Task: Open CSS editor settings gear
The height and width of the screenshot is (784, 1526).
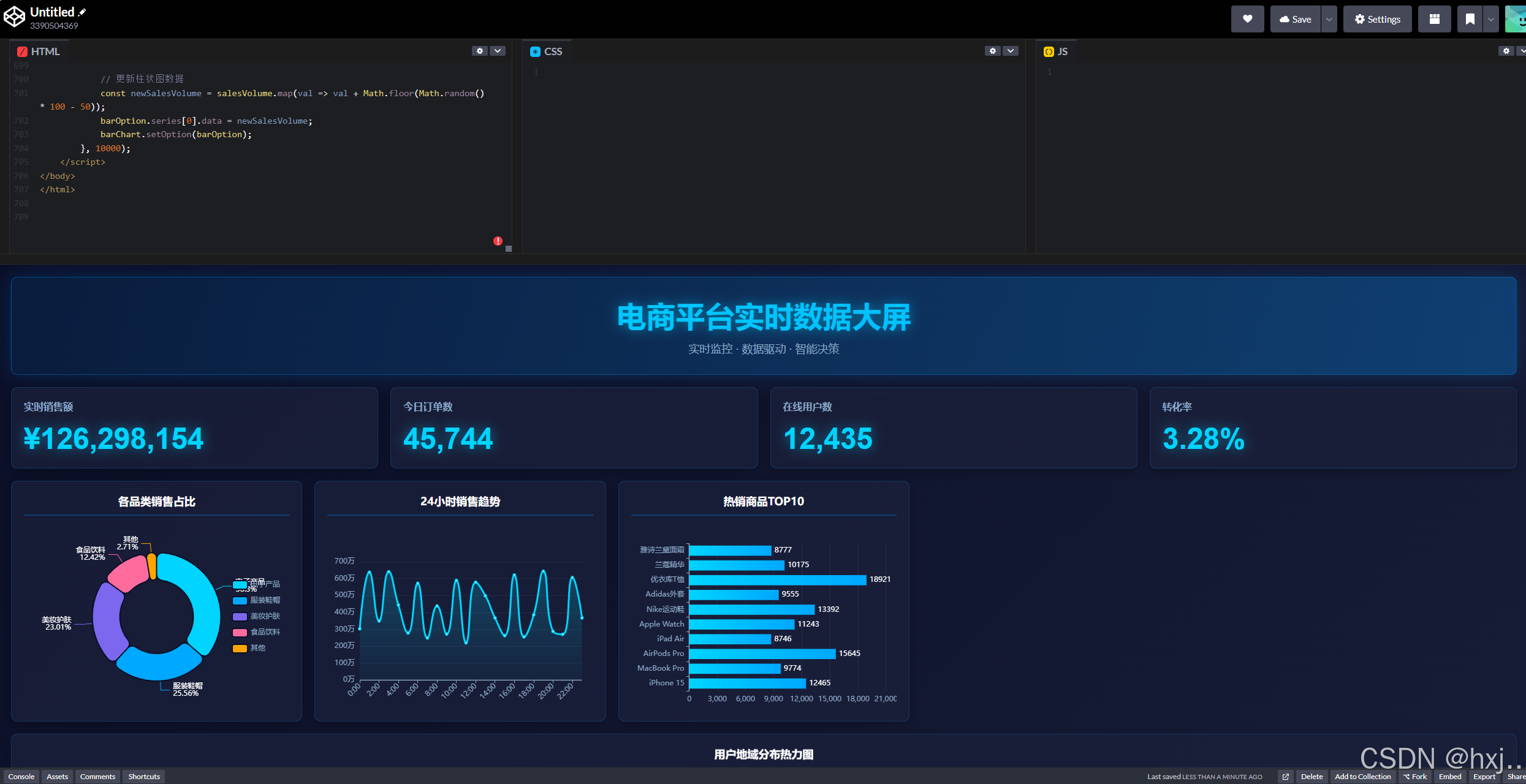Action: [993, 51]
